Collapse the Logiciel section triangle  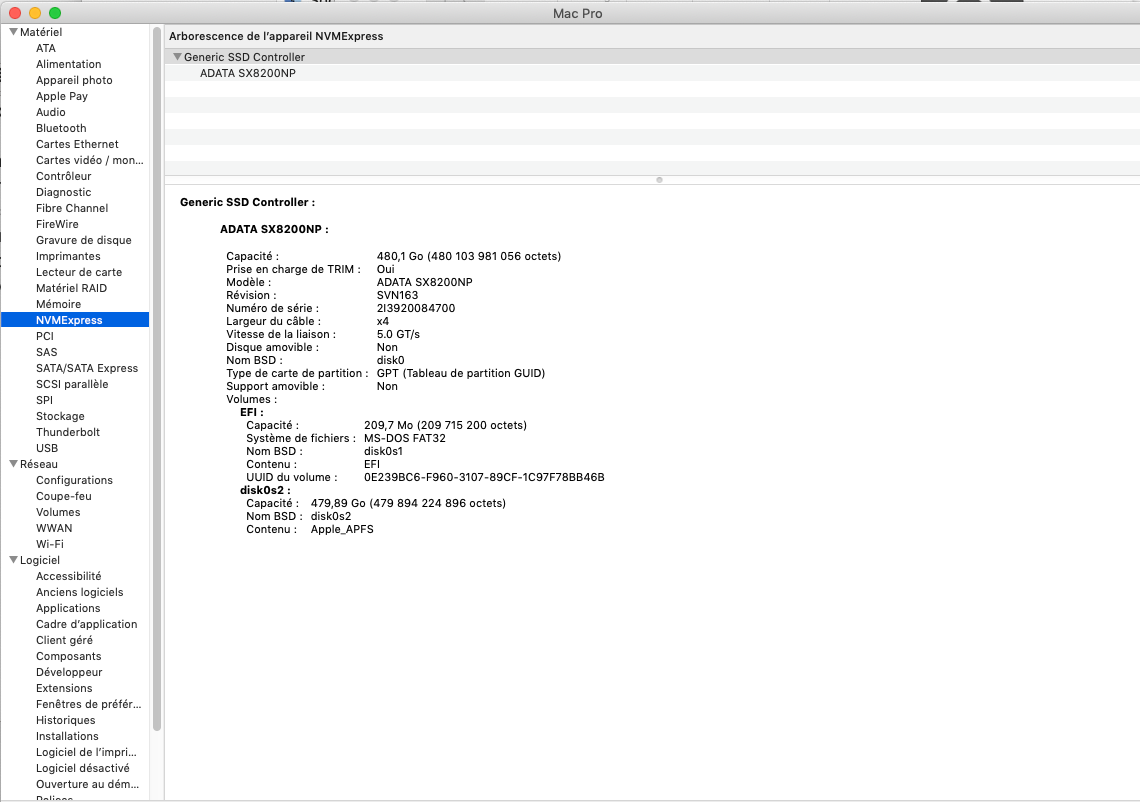tap(13, 560)
